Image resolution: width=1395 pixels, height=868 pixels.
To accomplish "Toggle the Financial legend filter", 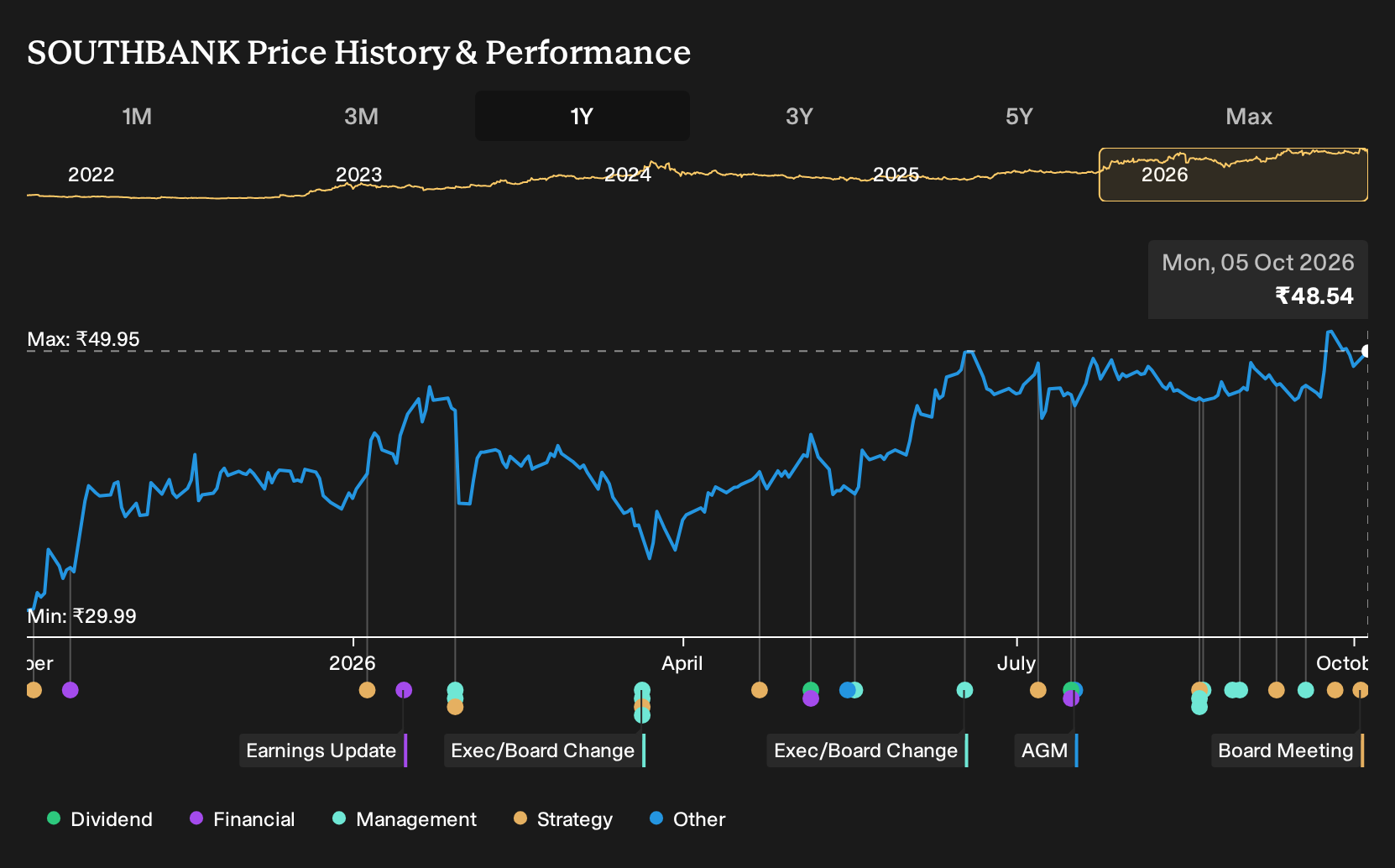I will (x=243, y=819).
